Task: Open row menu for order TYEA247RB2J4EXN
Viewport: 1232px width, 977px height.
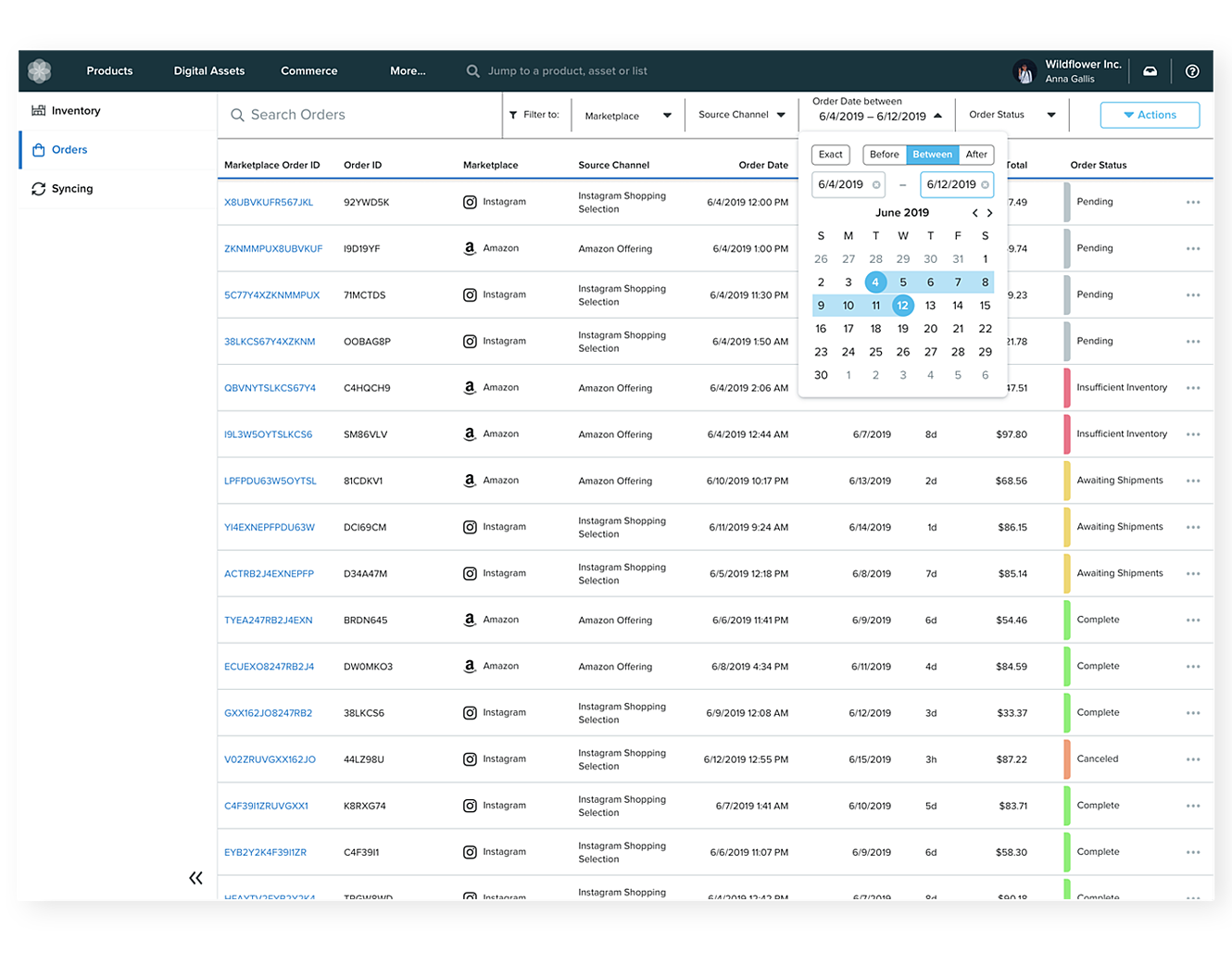Action: click(x=1193, y=620)
